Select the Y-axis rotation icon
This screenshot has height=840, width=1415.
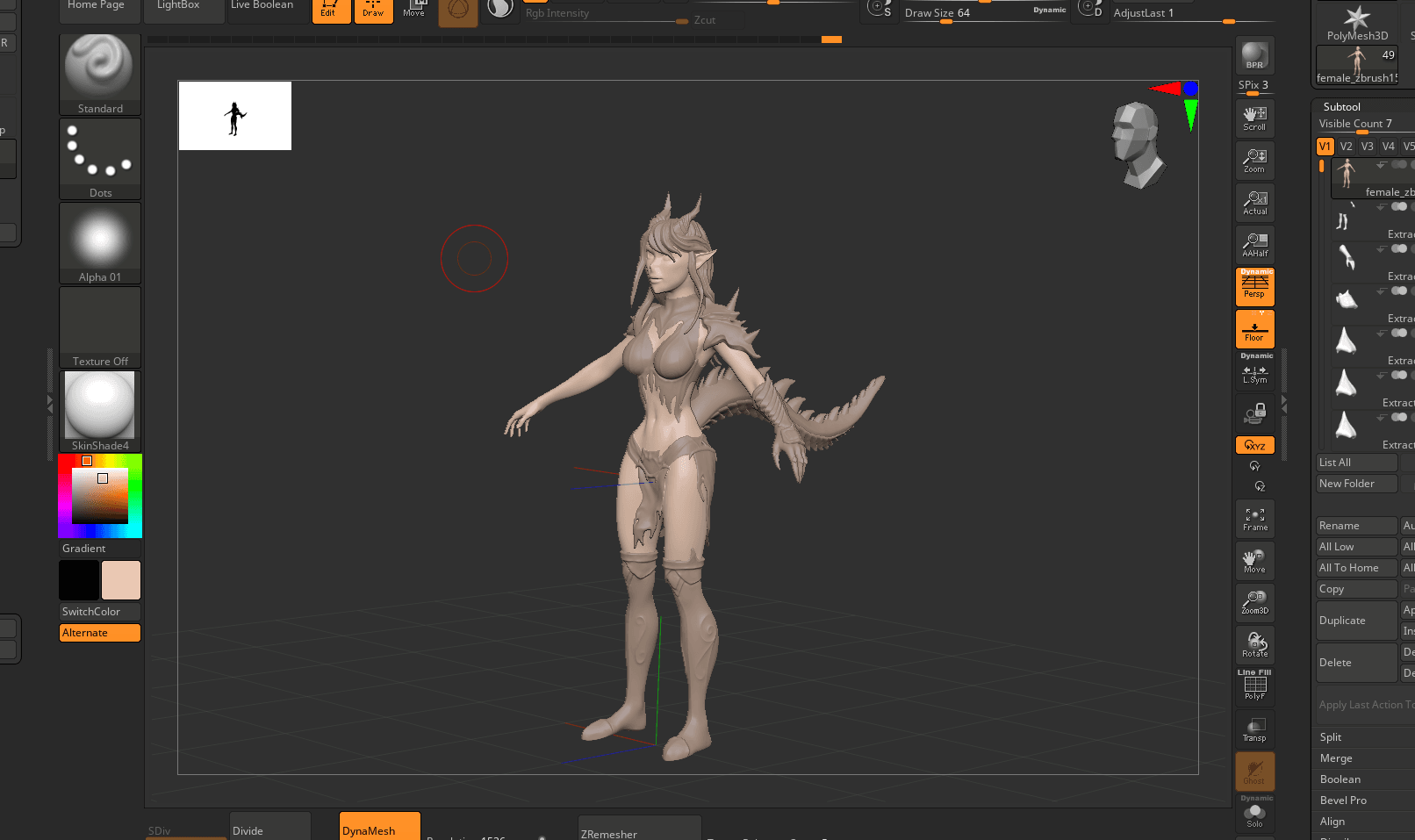[x=1254, y=466]
